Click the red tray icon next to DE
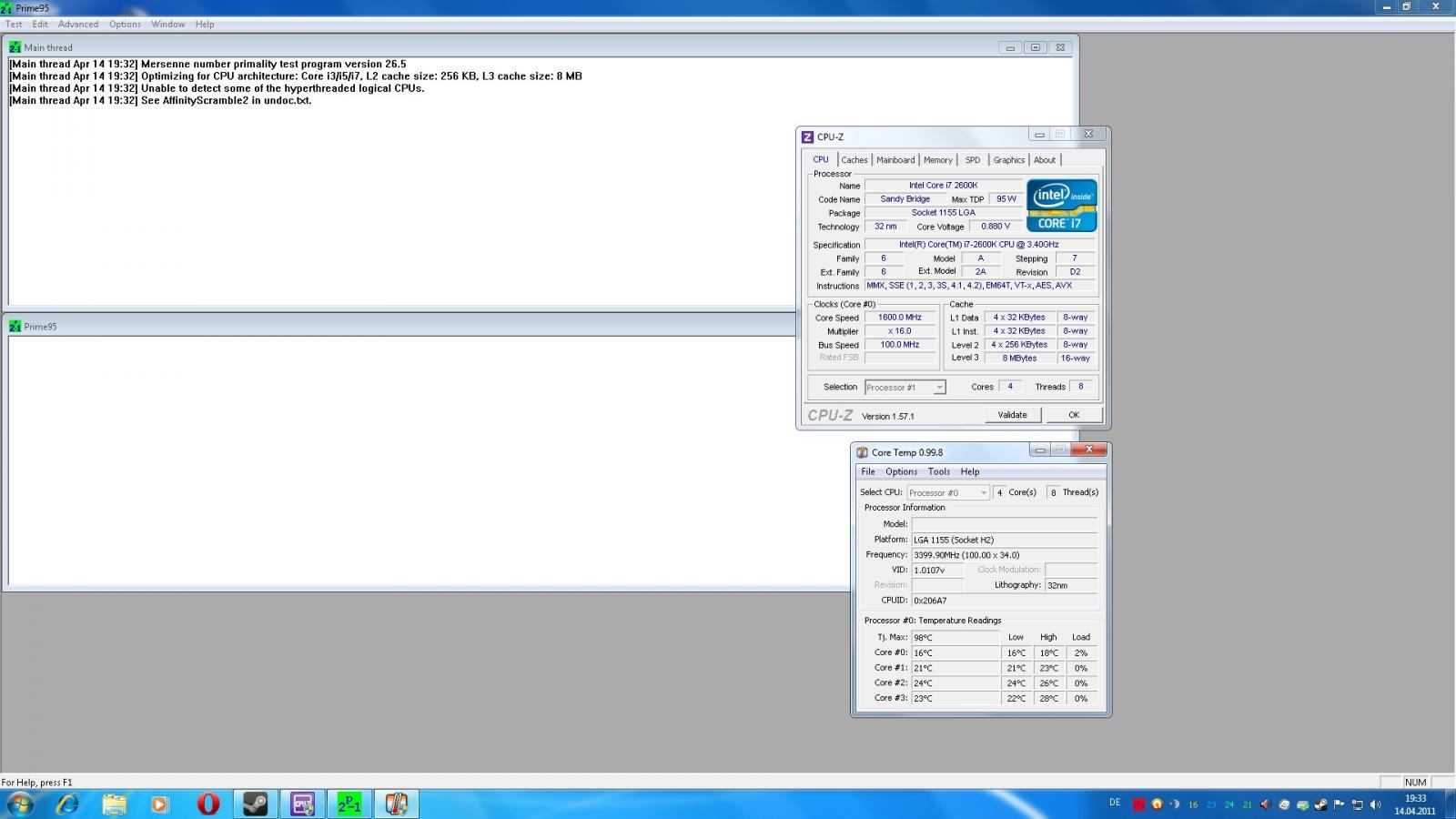Viewport: 1456px width, 819px height. [1138, 804]
